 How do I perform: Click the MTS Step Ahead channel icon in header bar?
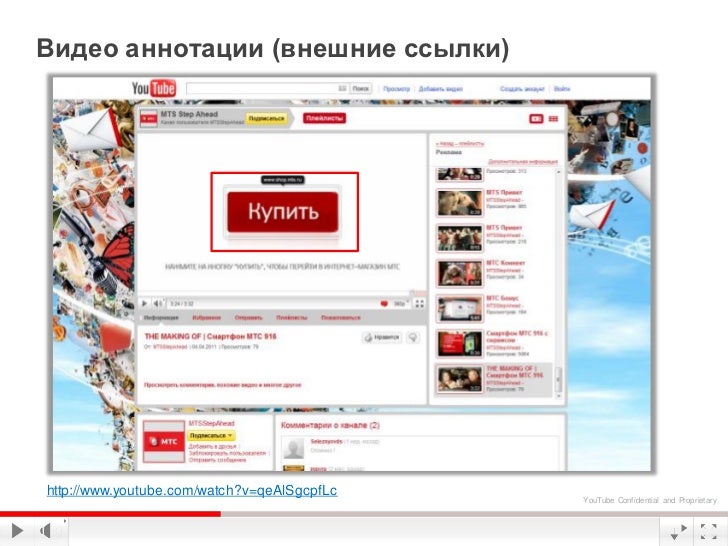tap(149, 118)
